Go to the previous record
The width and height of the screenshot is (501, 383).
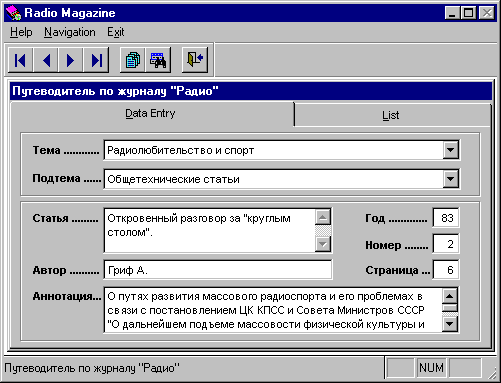pos(46,60)
